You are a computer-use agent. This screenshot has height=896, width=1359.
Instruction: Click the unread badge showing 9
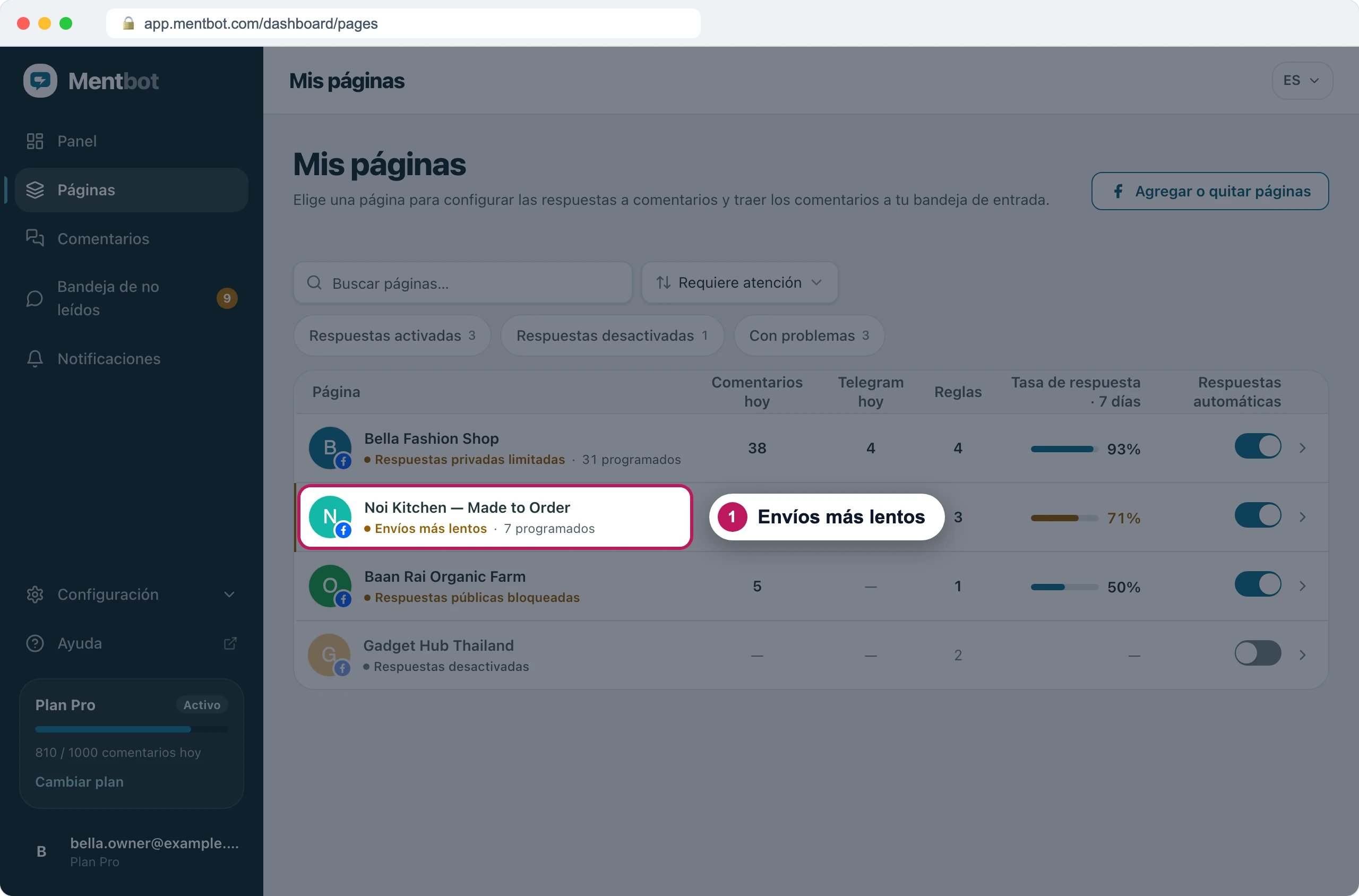pyautogui.click(x=227, y=298)
